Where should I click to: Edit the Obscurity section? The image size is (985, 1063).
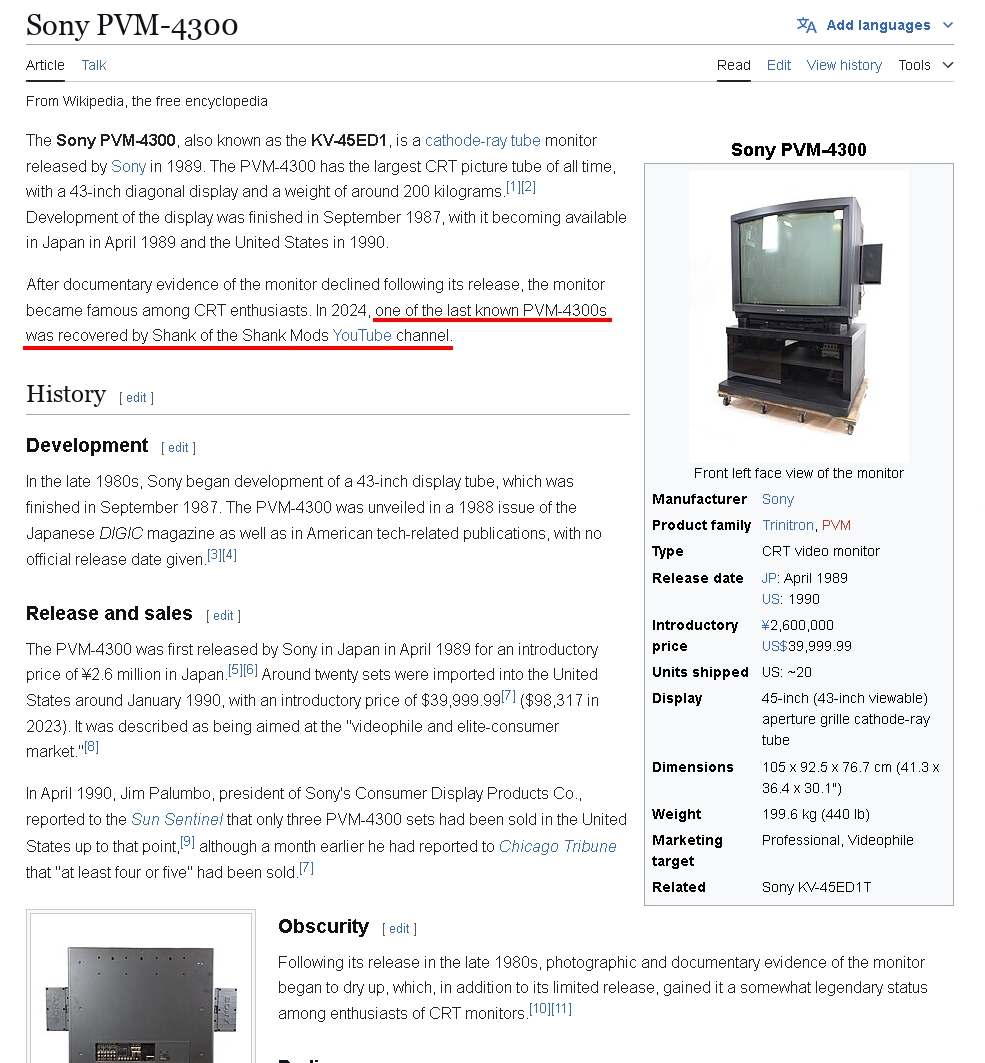[399, 929]
